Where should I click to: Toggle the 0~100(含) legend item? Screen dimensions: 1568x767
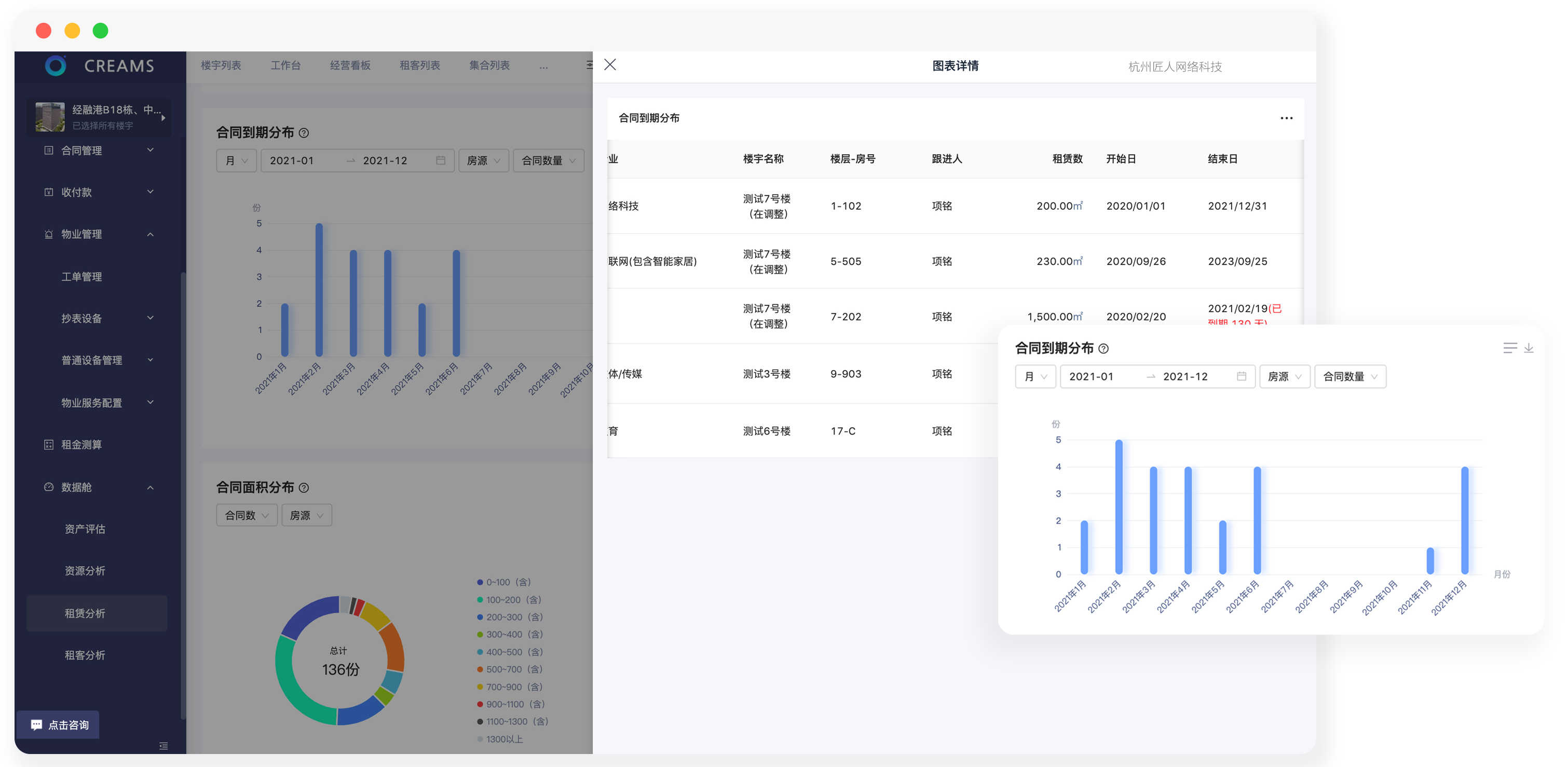pos(505,583)
